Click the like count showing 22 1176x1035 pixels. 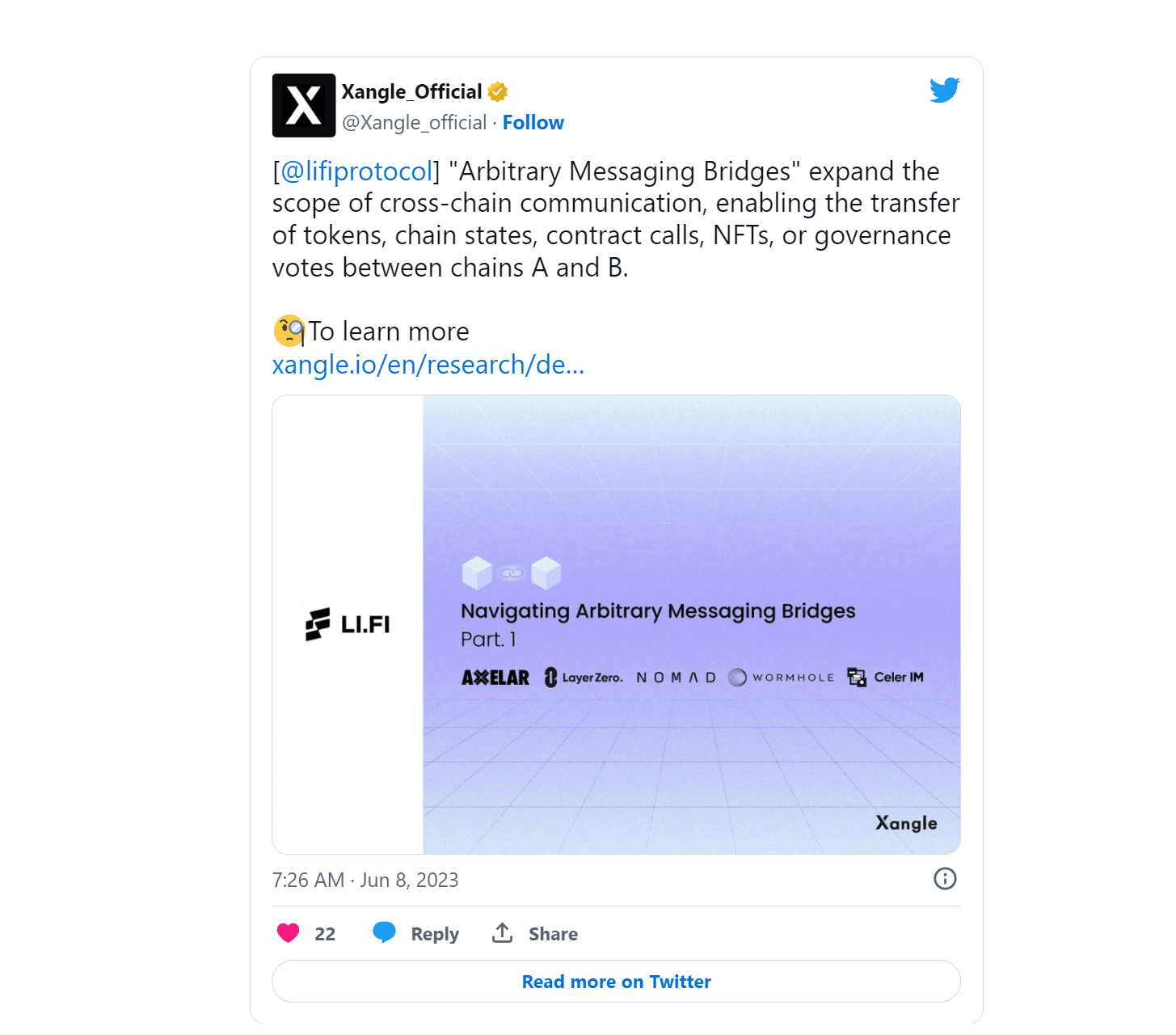(x=327, y=933)
